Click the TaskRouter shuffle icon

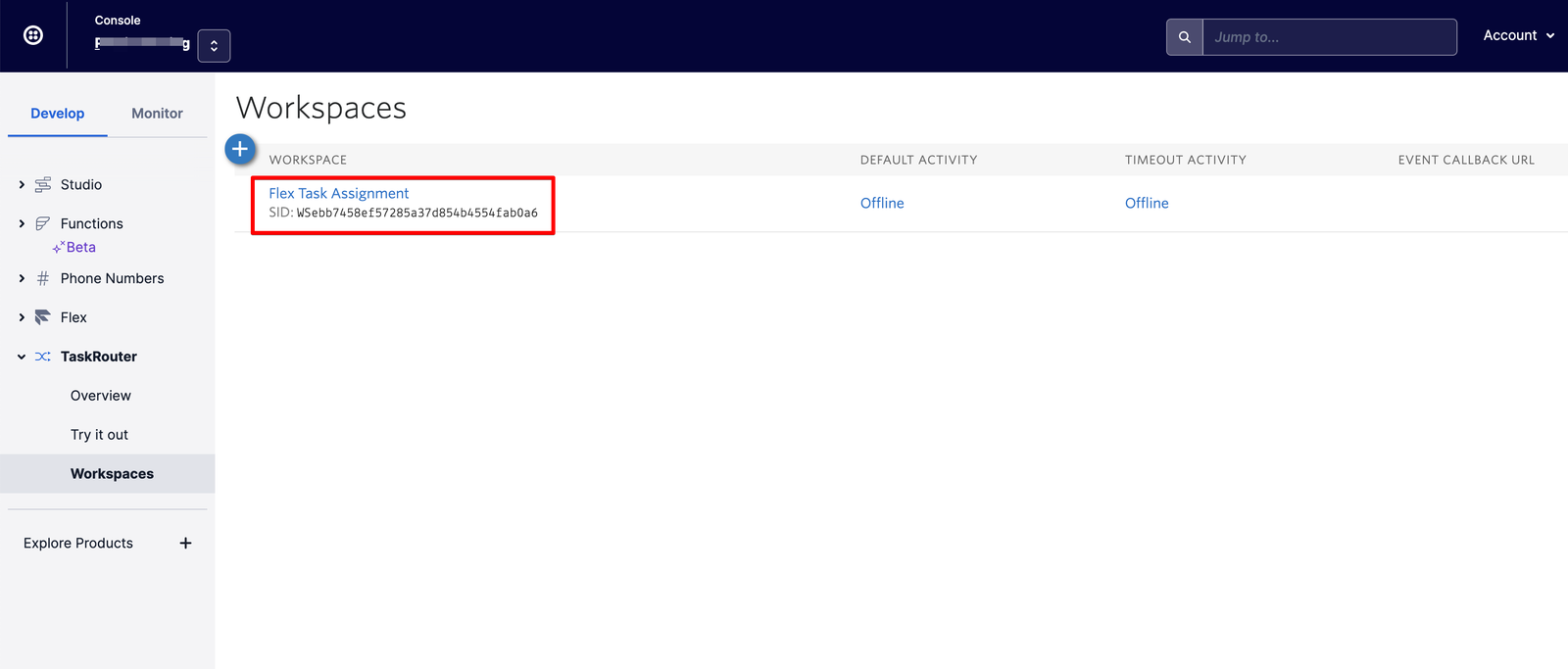(x=43, y=357)
